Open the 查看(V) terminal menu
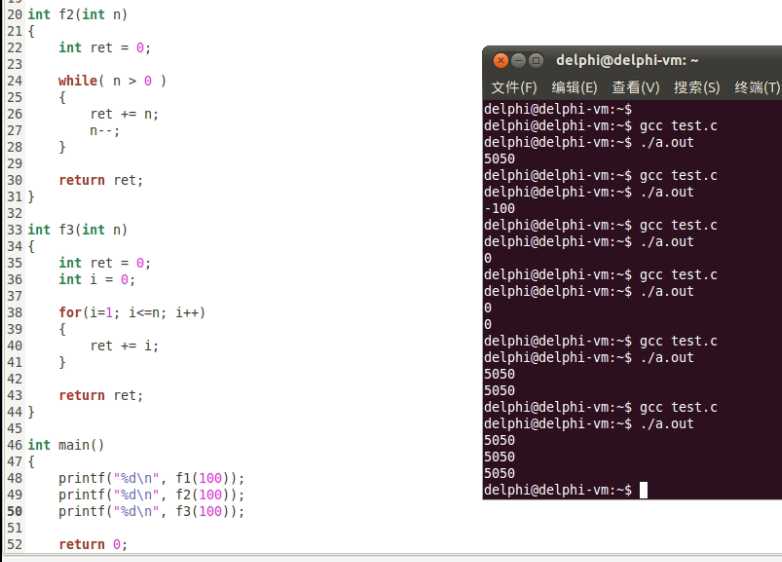 tap(635, 87)
